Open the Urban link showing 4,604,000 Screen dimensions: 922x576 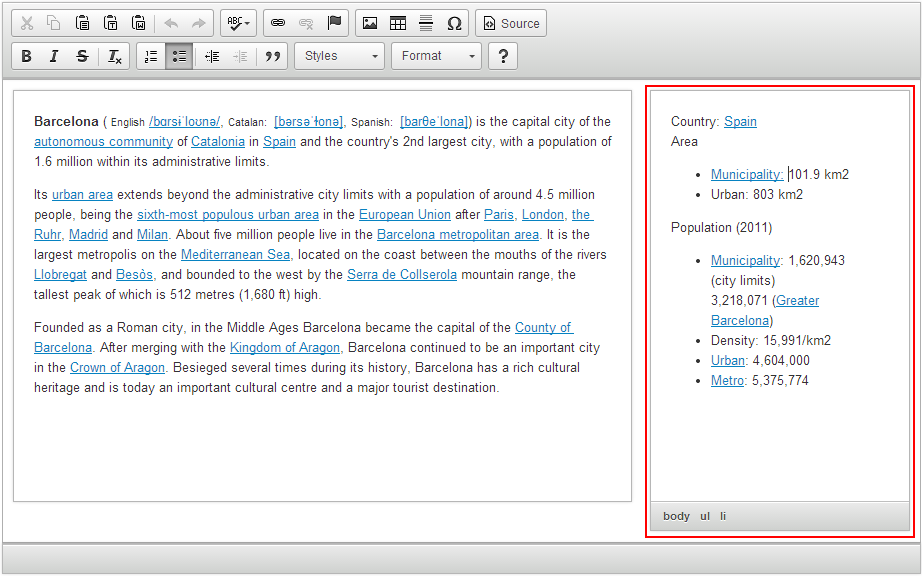point(728,360)
